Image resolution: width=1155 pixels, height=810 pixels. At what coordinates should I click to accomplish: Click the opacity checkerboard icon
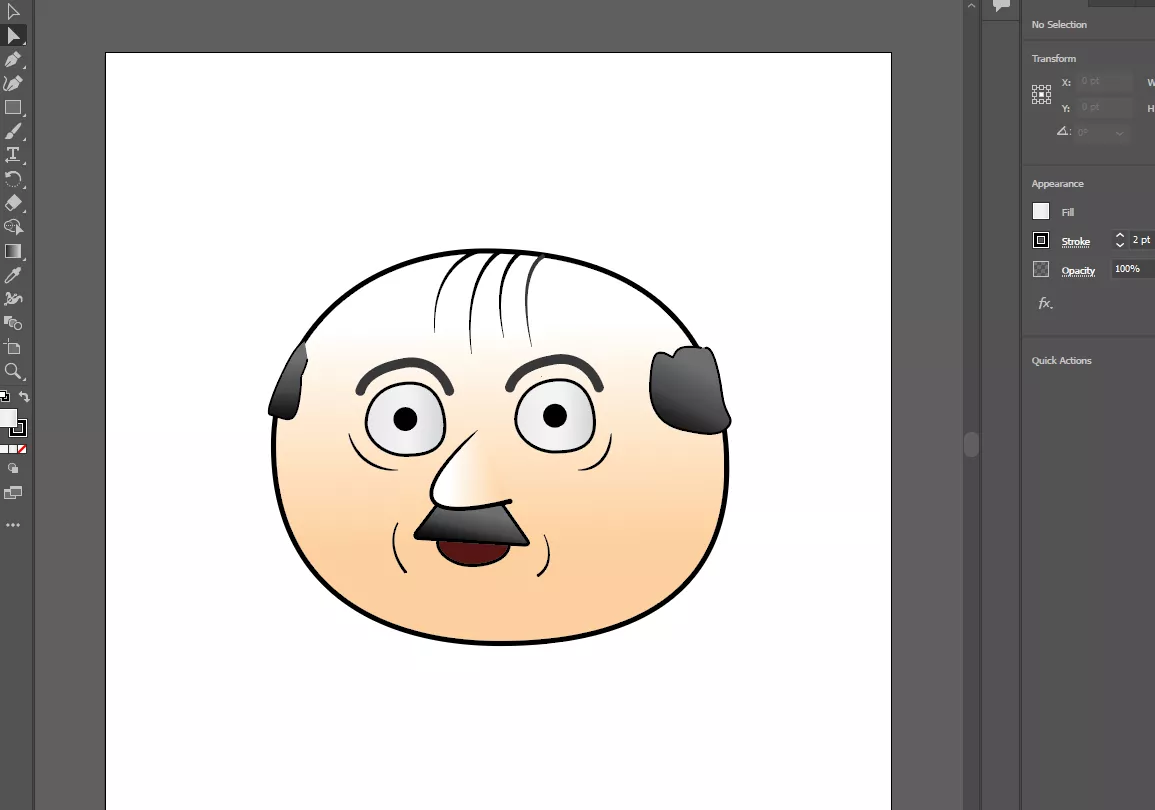click(1041, 270)
